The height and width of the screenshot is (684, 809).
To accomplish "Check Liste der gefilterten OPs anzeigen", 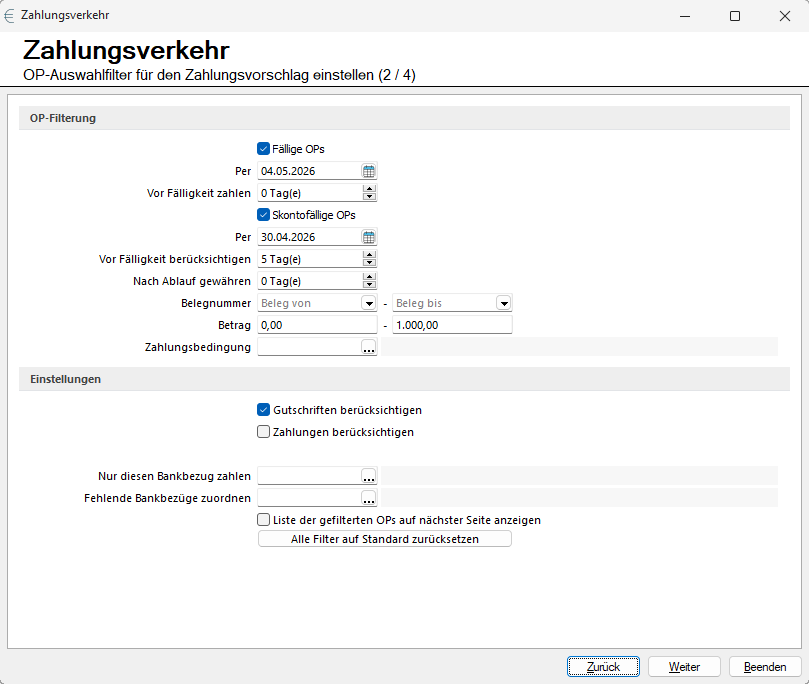I will click(264, 520).
